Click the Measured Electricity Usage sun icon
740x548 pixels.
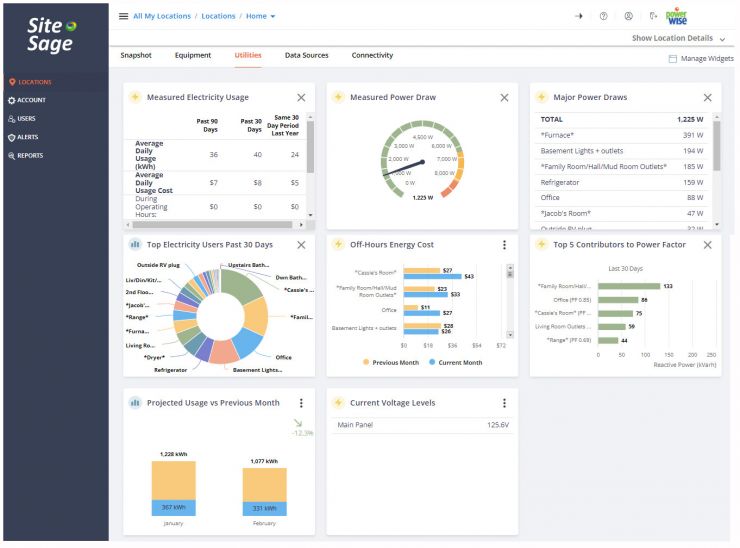click(135, 97)
